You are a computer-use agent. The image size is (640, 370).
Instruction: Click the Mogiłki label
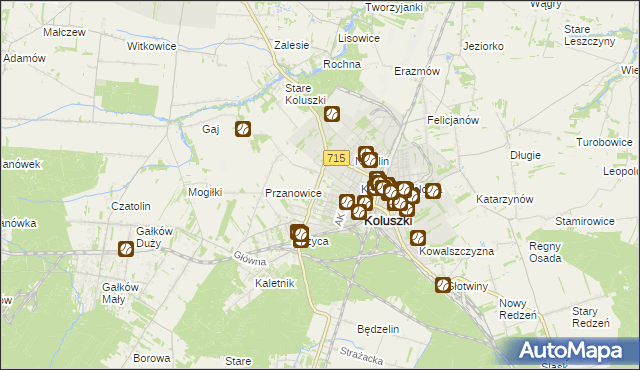point(205,192)
